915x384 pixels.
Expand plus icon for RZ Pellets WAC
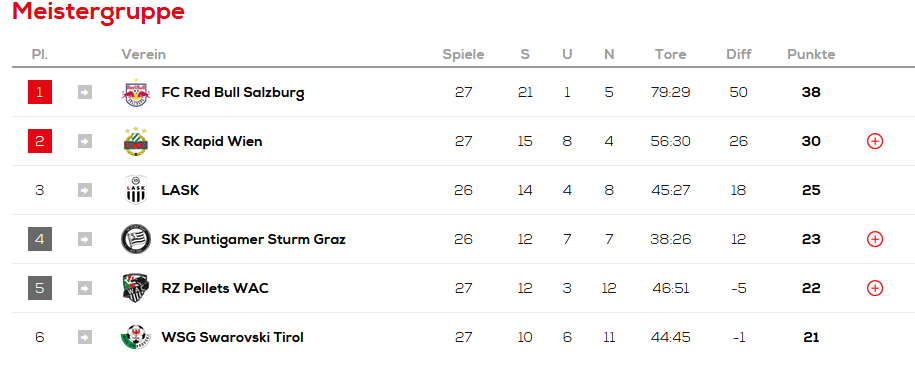coord(875,288)
